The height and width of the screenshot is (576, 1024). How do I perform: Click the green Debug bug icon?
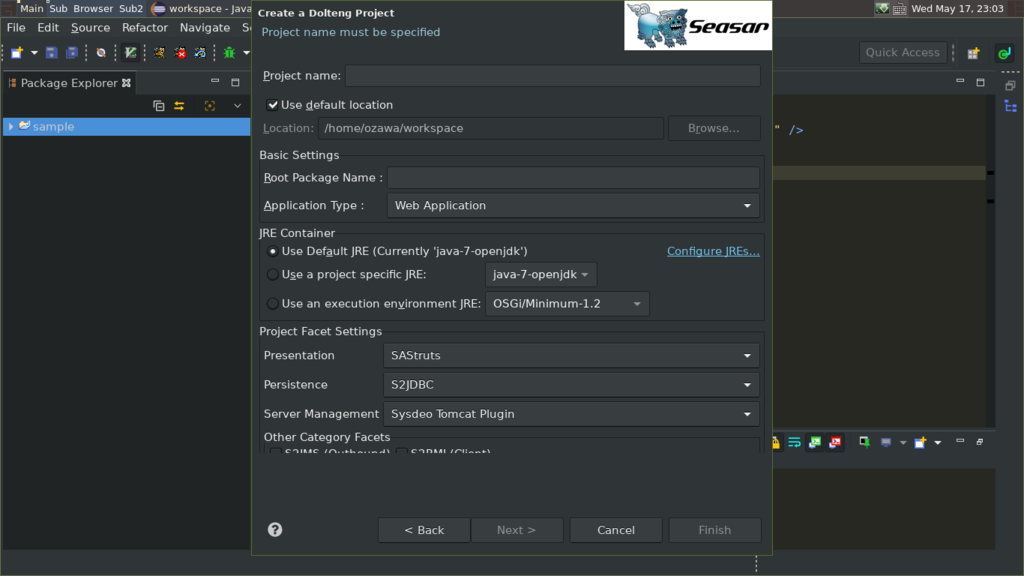click(x=229, y=53)
